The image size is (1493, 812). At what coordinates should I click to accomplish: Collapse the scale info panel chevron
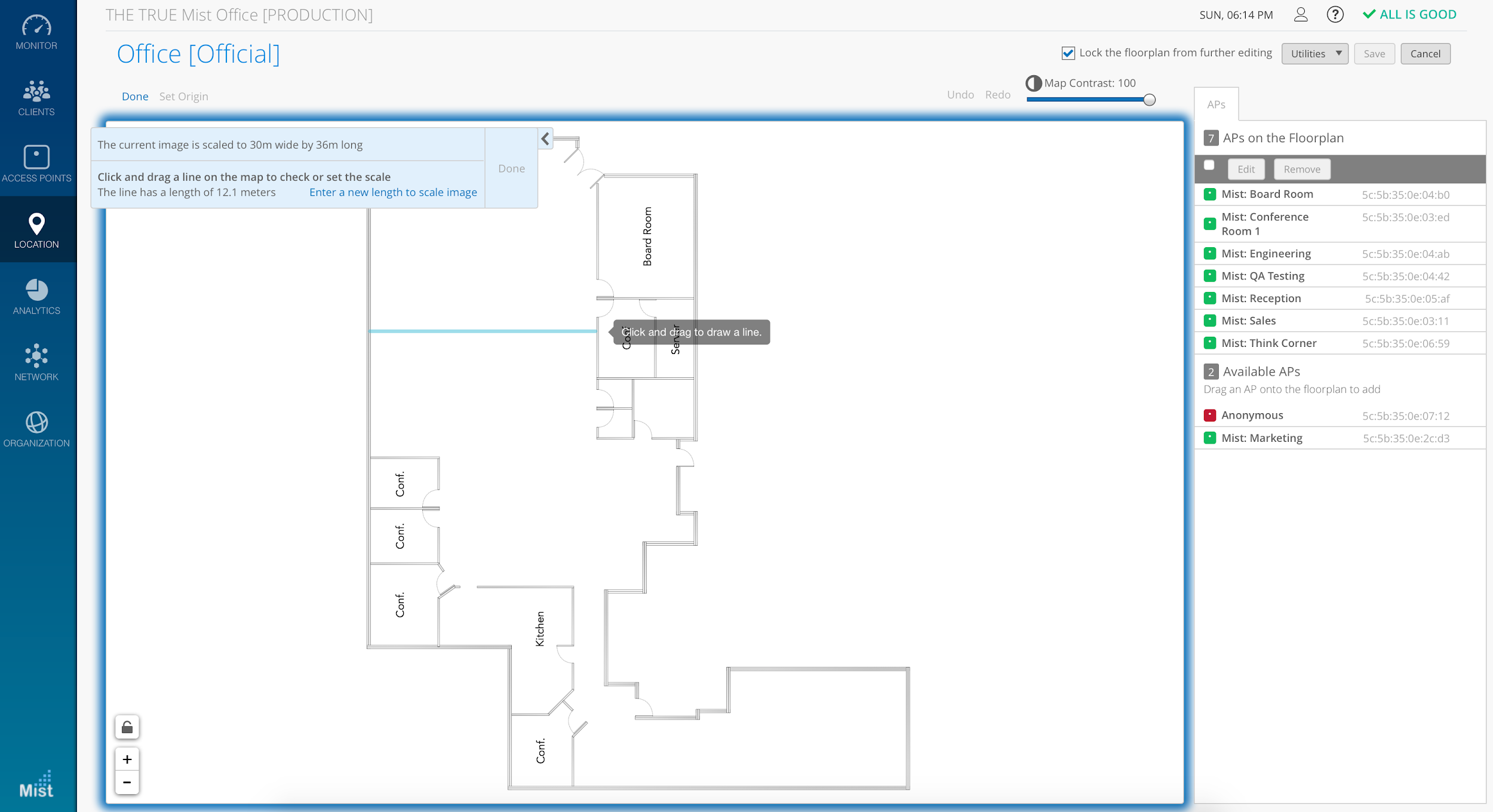click(545, 139)
